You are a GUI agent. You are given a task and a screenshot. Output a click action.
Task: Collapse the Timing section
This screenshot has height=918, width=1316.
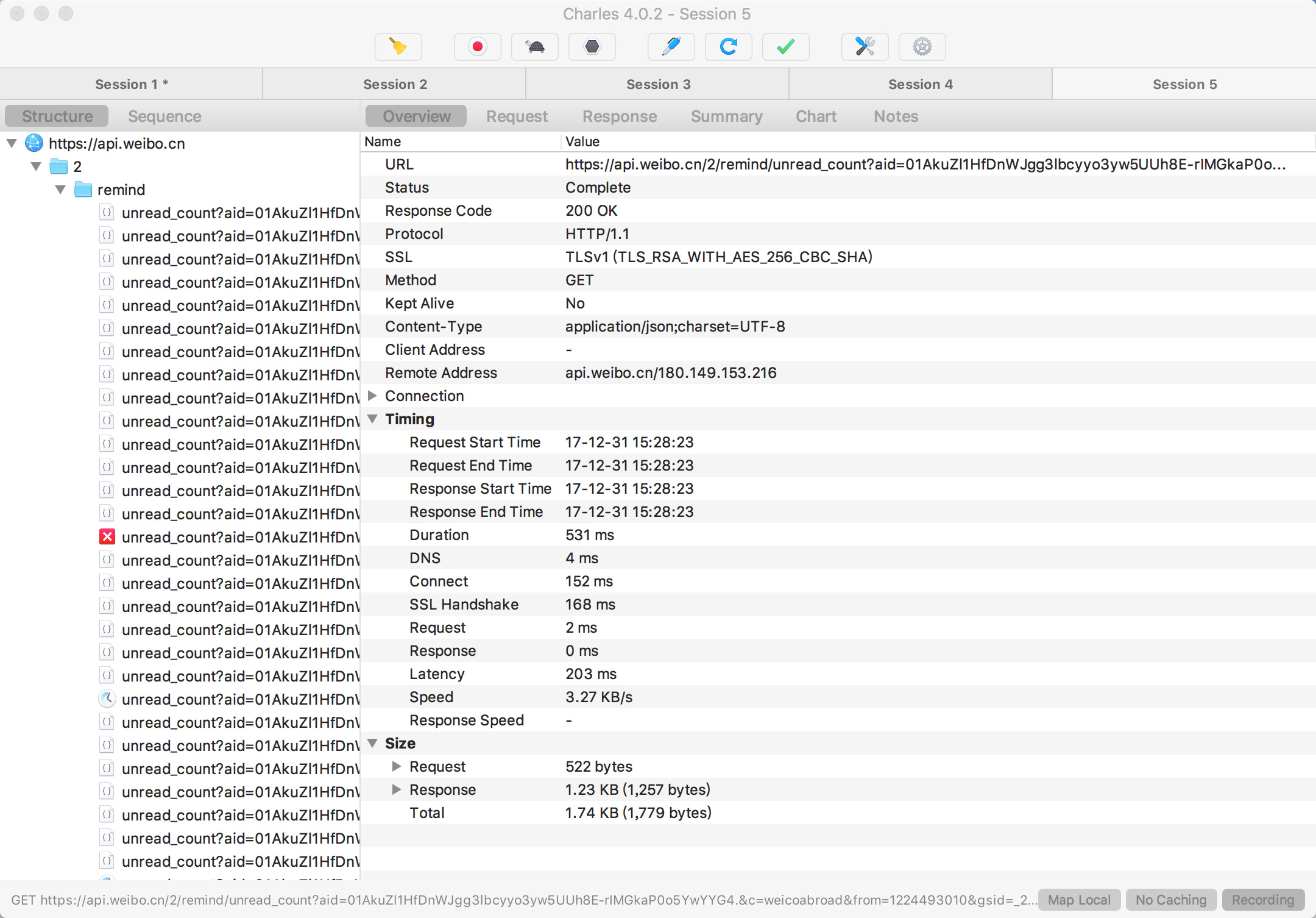pos(373,419)
